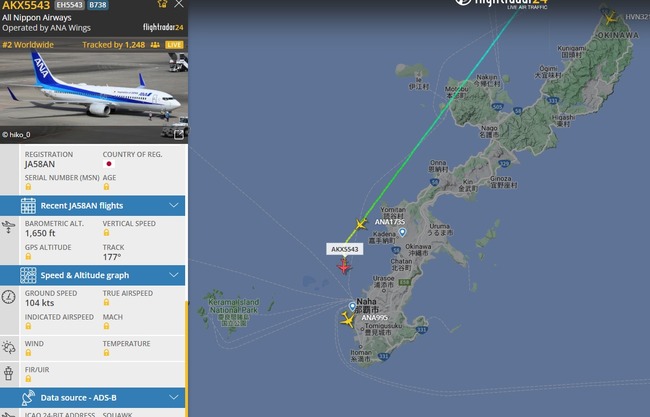Image resolution: width=650 pixels, height=417 pixels.
Task: Click the red AKX5543 aircraft icon on map
Action: coord(344,267)
